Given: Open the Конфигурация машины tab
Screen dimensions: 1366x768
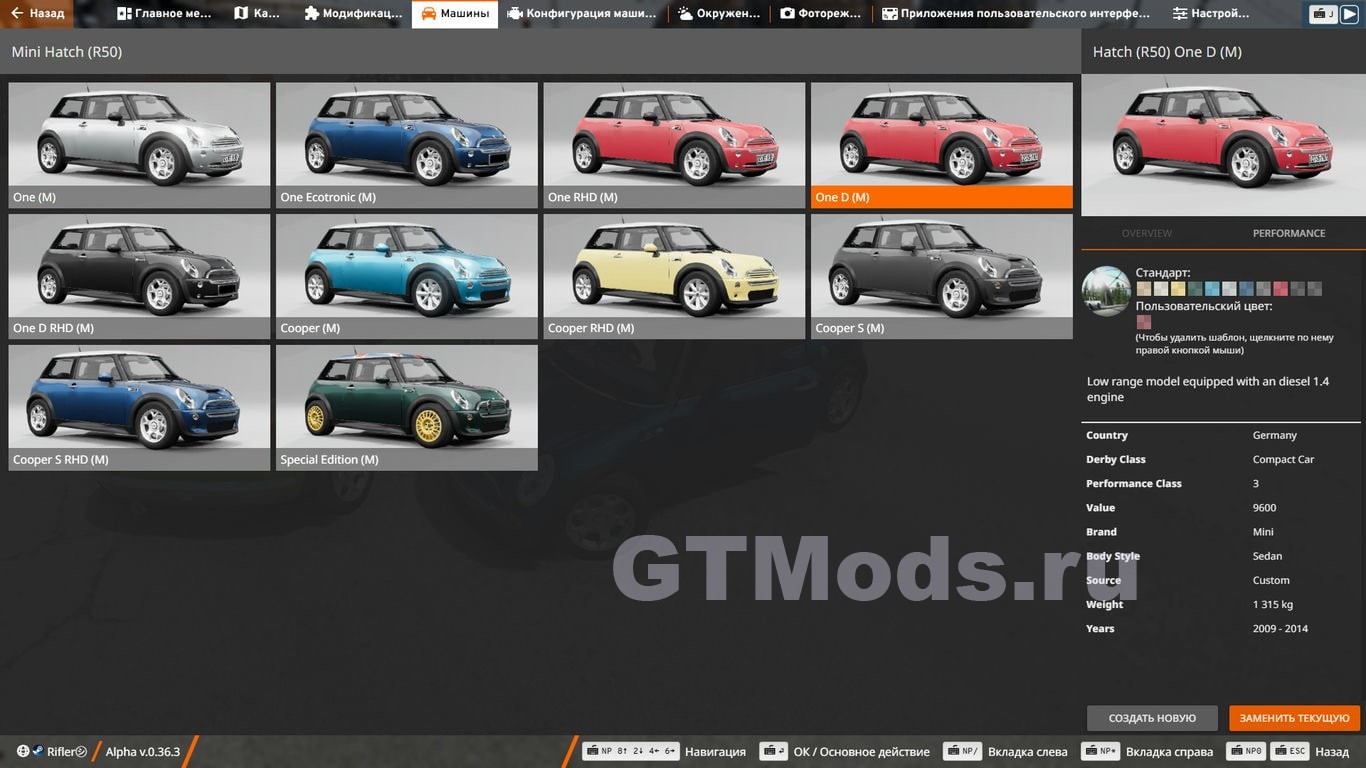Looking at the screenshot, I should (x=582, y=14).
